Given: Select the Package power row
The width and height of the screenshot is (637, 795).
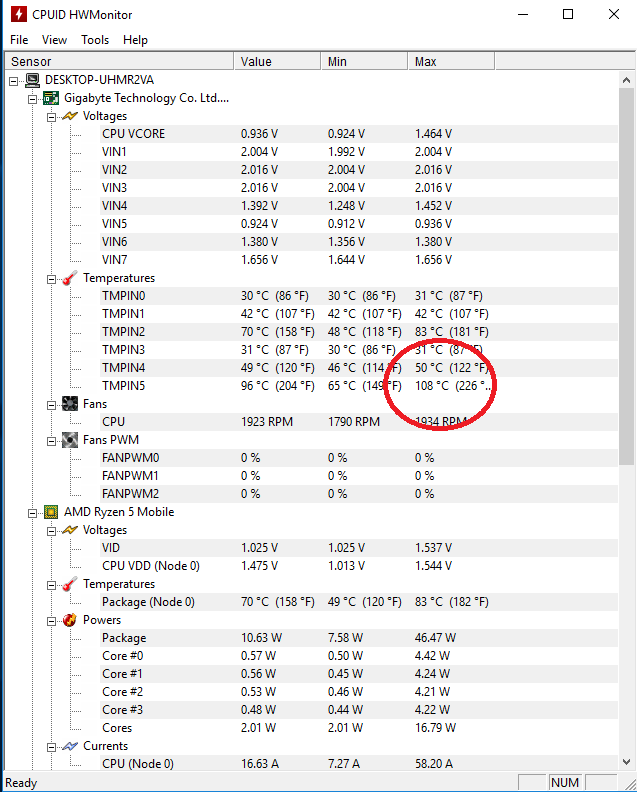Looking at the screenshot, I should (x=359, y=638).
